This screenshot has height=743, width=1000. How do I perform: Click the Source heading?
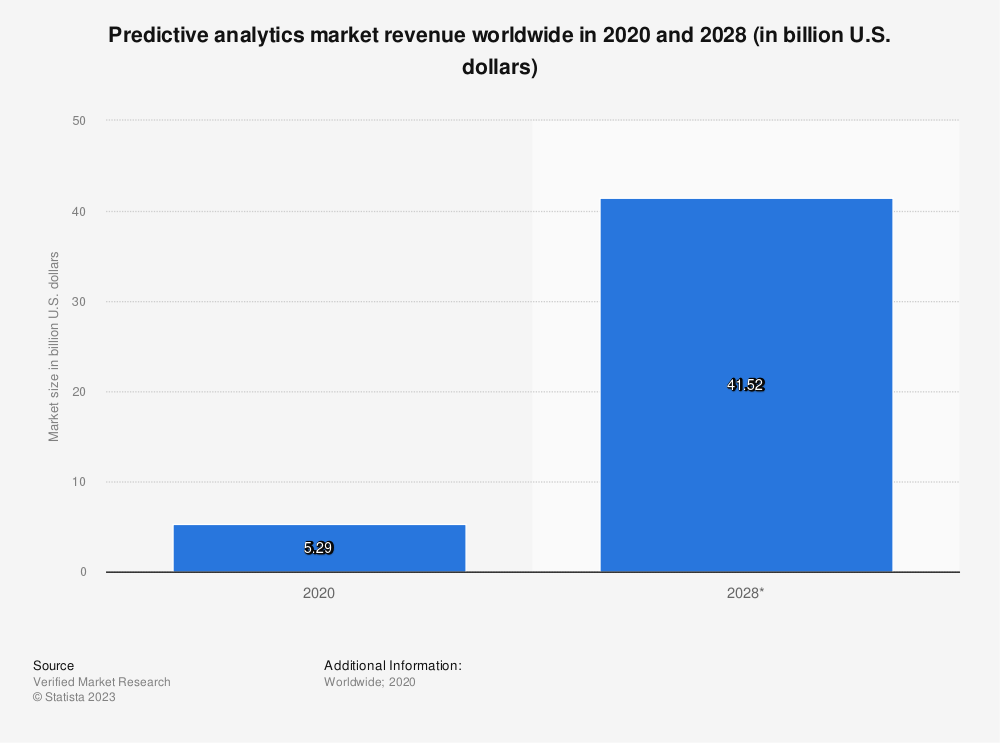click(53, 666)
